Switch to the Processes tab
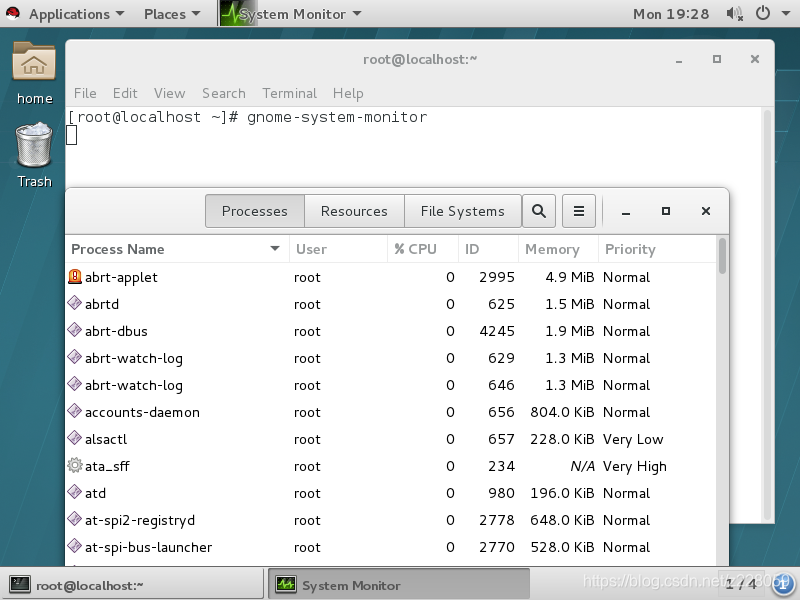Image resolution: width=800 pixels, height=600 pixels. [x=255, y=211]
